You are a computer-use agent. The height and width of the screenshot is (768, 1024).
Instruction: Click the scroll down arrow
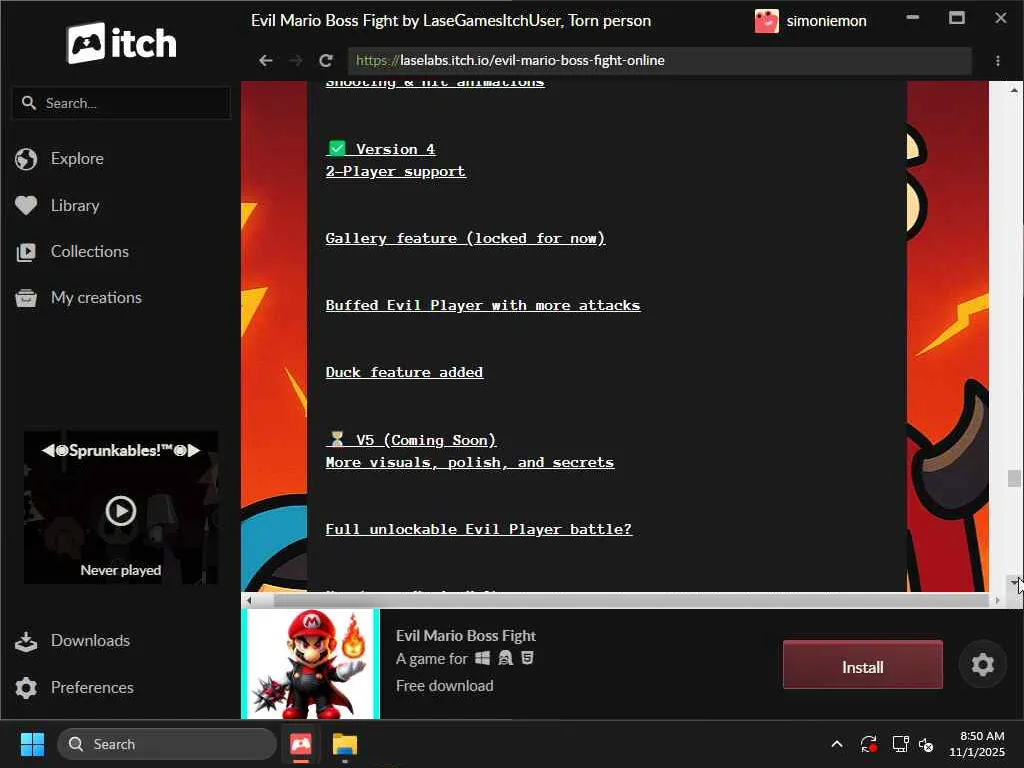point(1014,581)
